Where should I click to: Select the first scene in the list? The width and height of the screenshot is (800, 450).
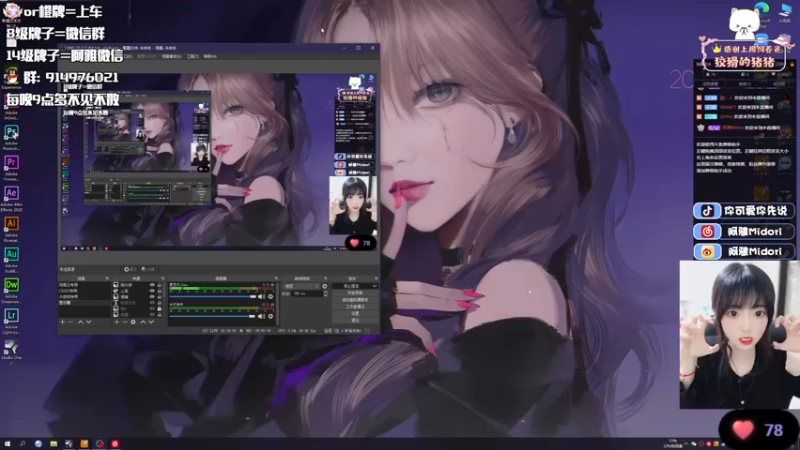coord(84,285)
